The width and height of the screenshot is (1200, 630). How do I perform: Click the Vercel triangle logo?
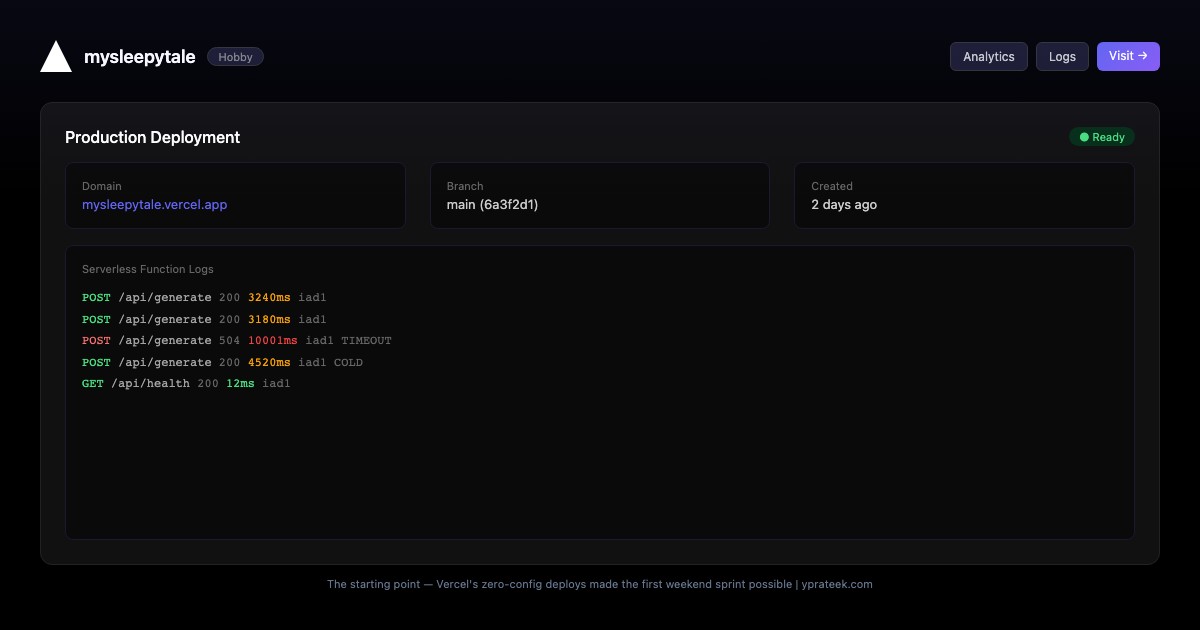pyautogui.click(x=56, y=57)
